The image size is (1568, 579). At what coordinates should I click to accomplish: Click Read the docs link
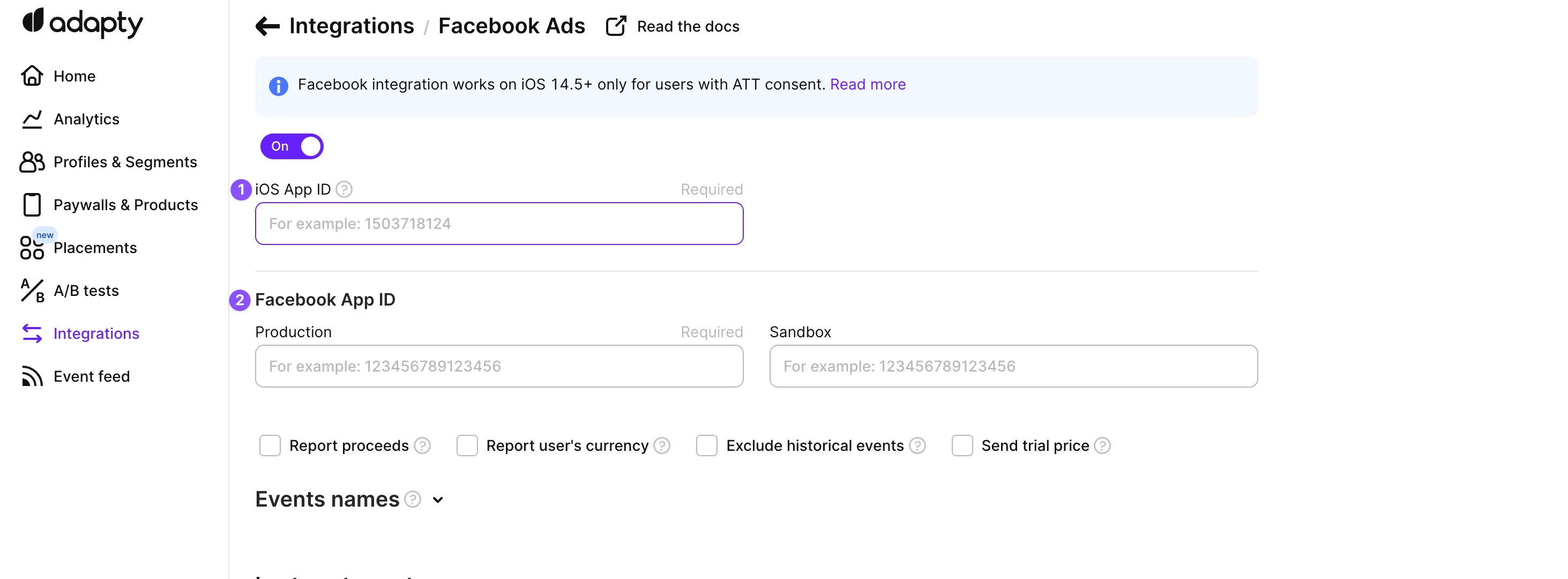coord(688,26)
